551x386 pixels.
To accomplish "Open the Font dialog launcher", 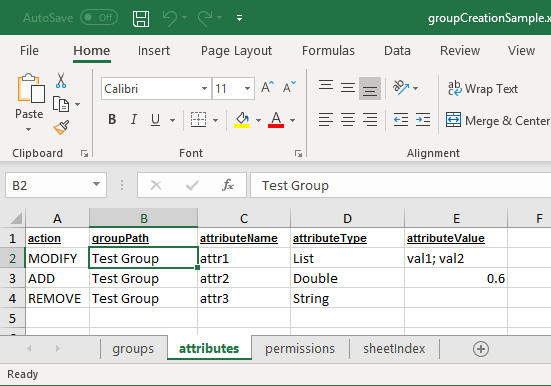I will [298, 153].
